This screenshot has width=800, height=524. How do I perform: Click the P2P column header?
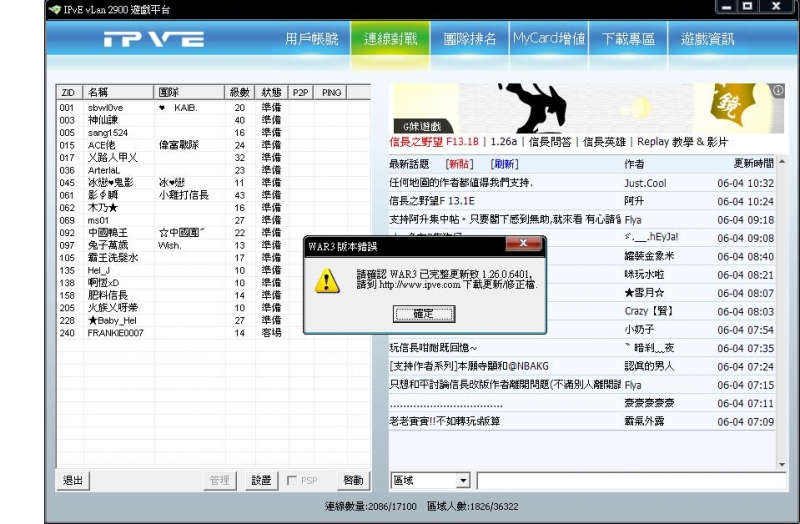point(301,92)
